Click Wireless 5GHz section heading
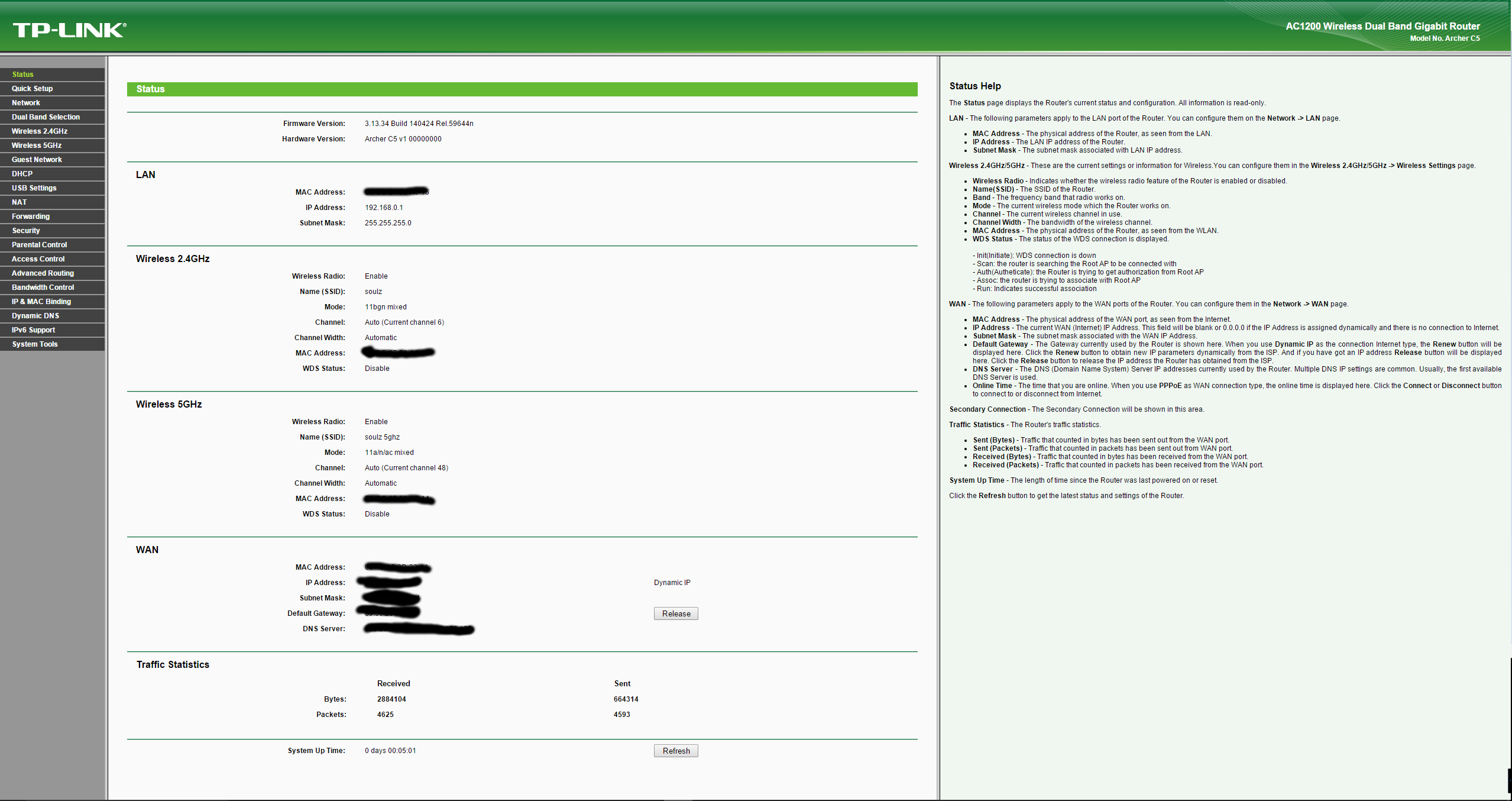The width and height of the screenshot is (1512, 801). pyautogui.click(x=169, y=405)
